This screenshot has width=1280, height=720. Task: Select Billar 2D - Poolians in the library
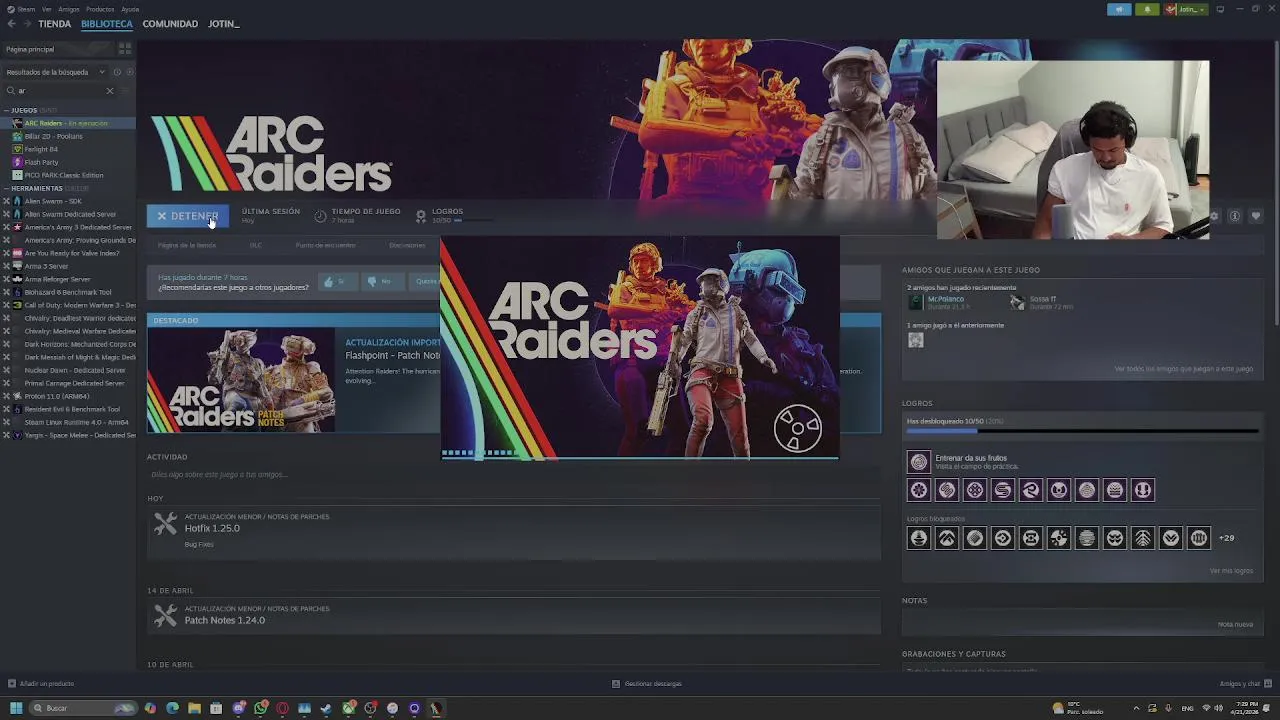[x=68, y=136]
